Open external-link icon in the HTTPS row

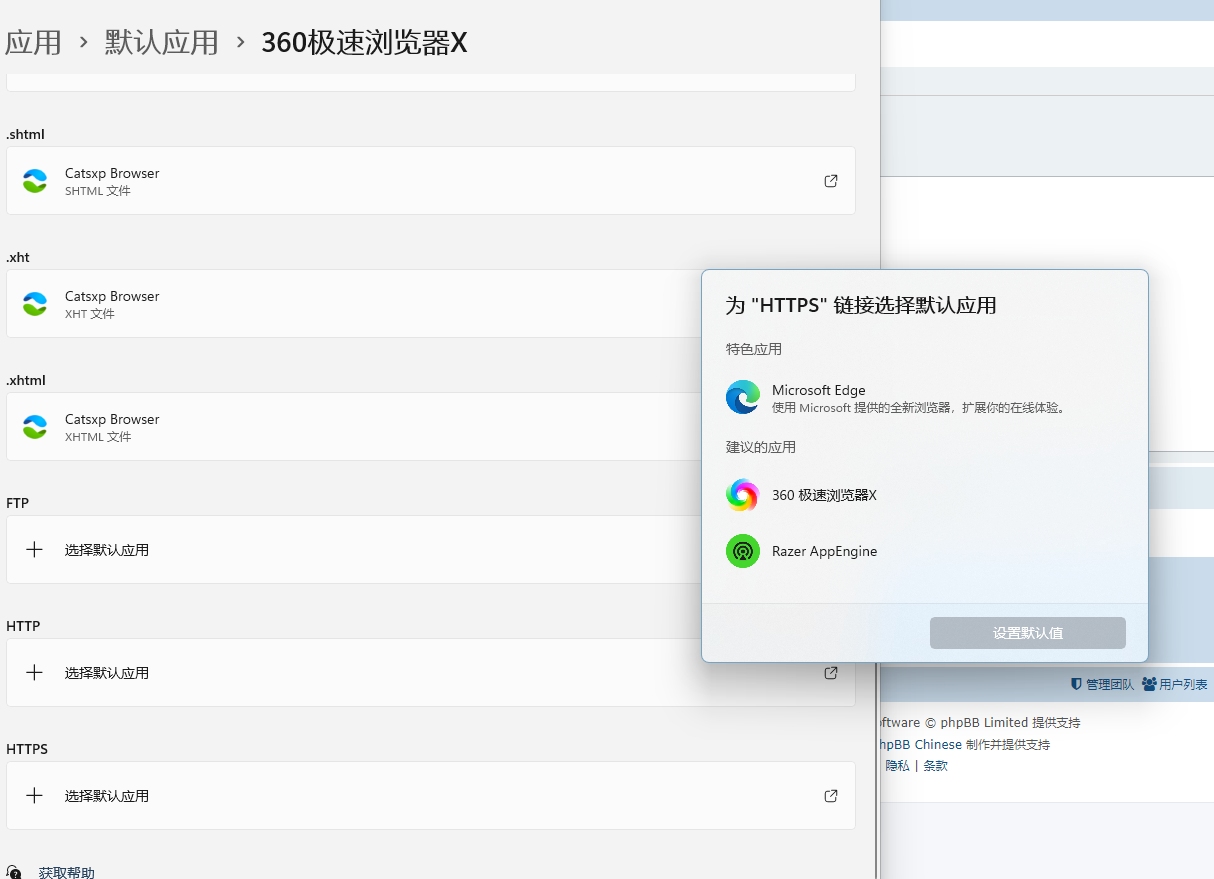coord(831,796)
